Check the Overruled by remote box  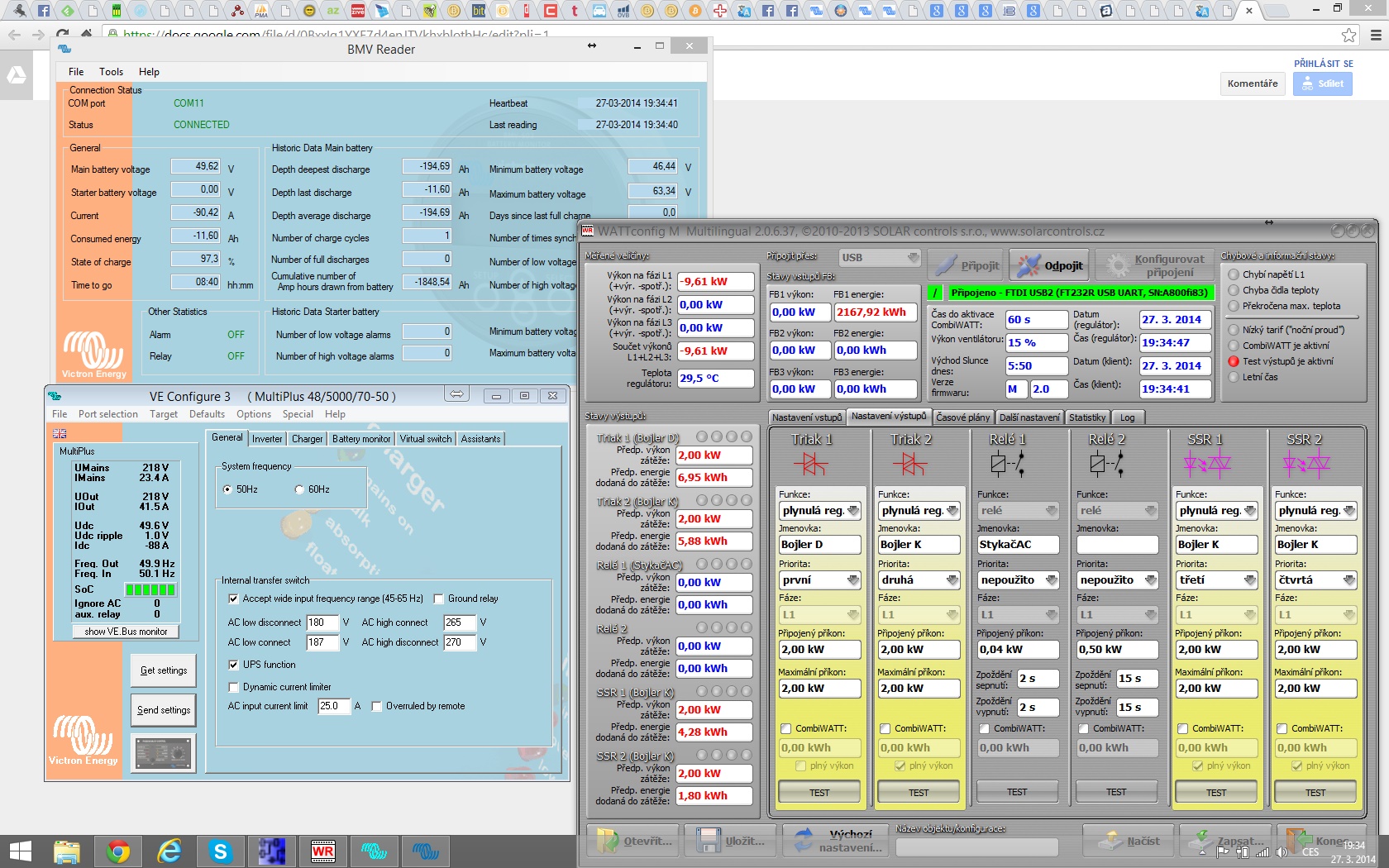coord(376,706)
